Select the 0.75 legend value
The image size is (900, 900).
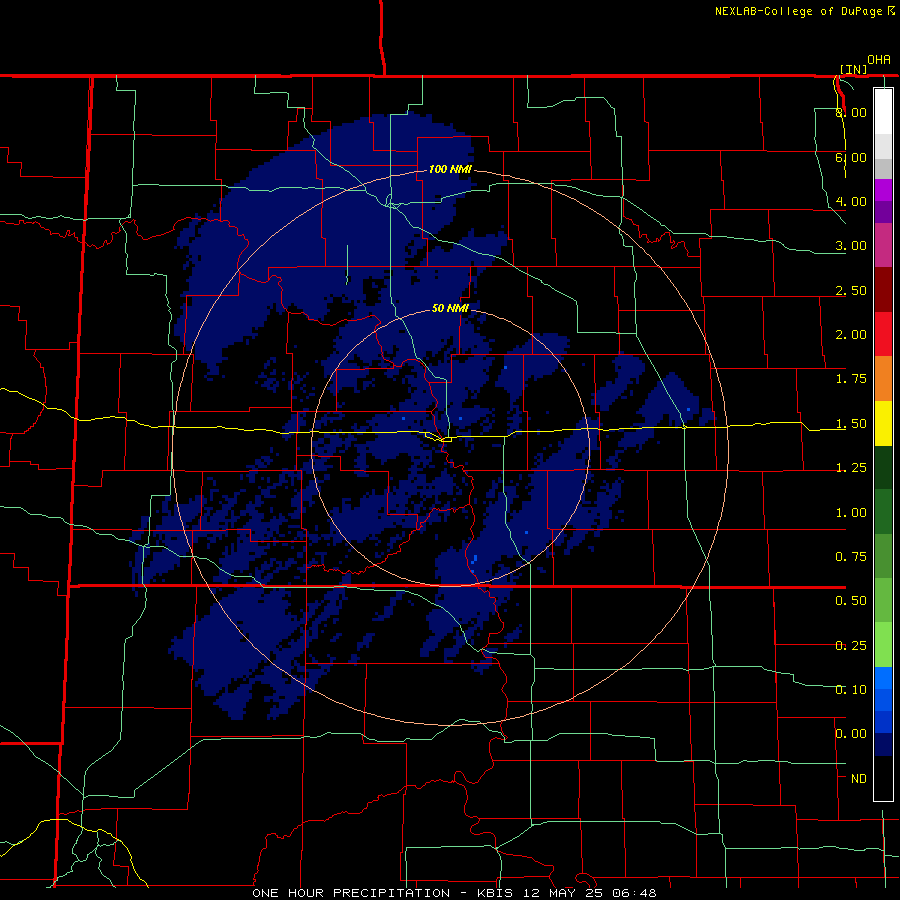click(x=851, y=557)
